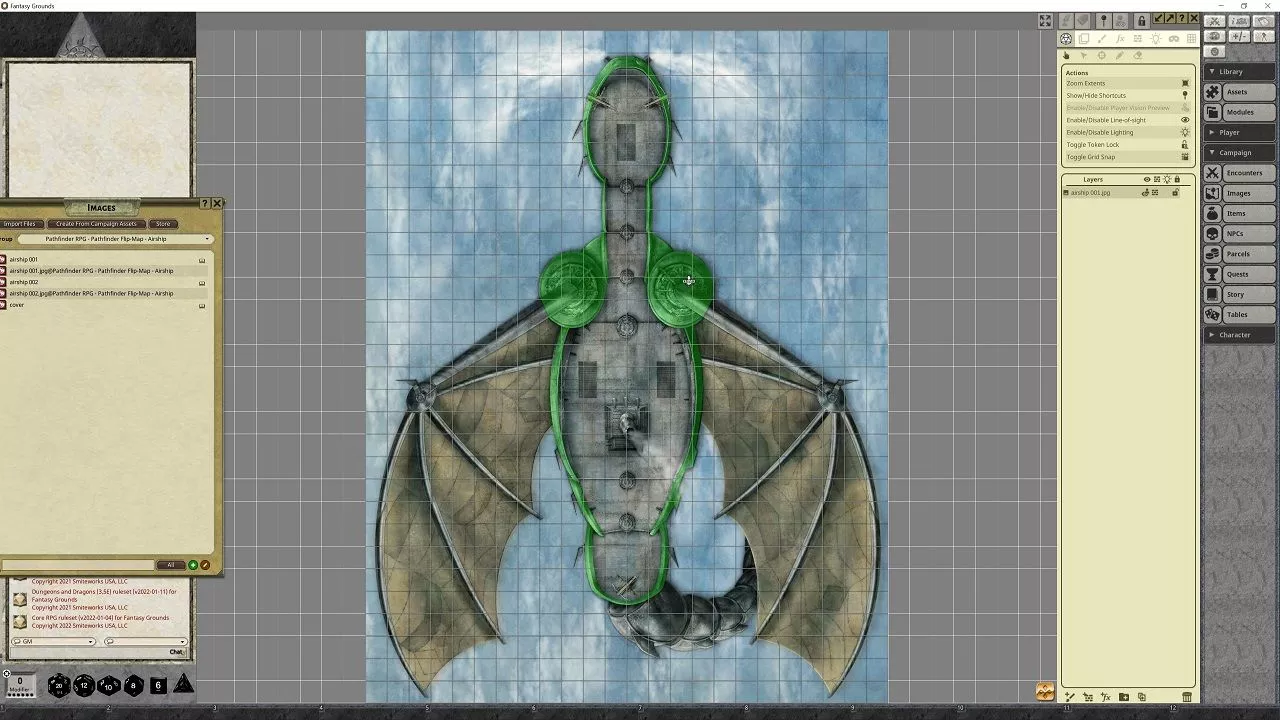1280x720 pixels.
Task: Toggle lock on airship 001.jpg layer
Action: [1176, 192]
